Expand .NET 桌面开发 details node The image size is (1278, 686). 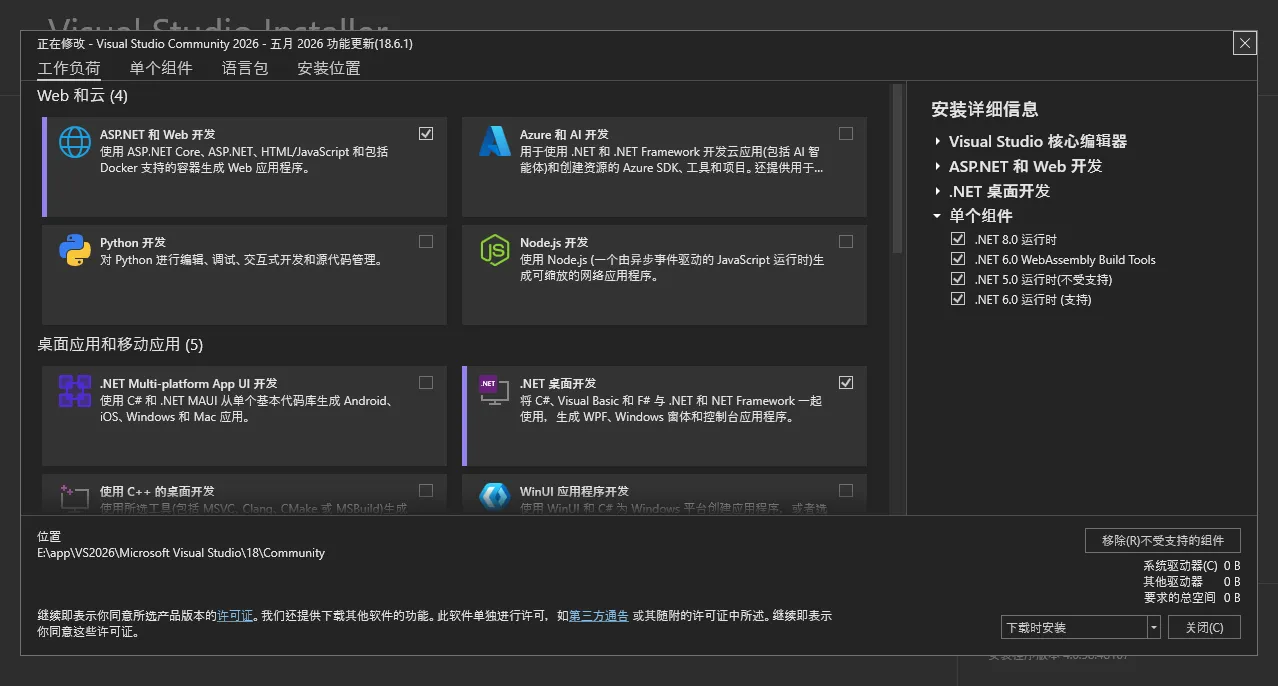click(938, 191)
